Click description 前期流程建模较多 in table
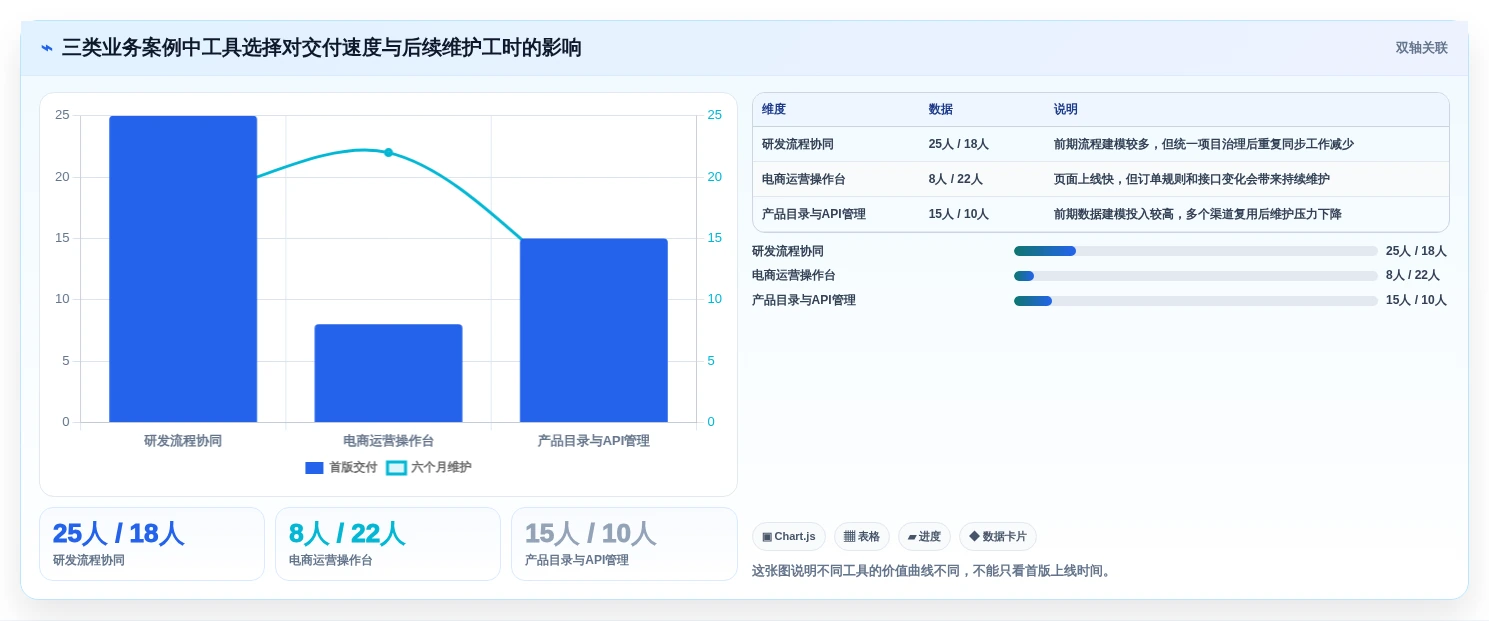Image resolution: width=1489 pixels, height=621 pixels. click(1204, 144)
